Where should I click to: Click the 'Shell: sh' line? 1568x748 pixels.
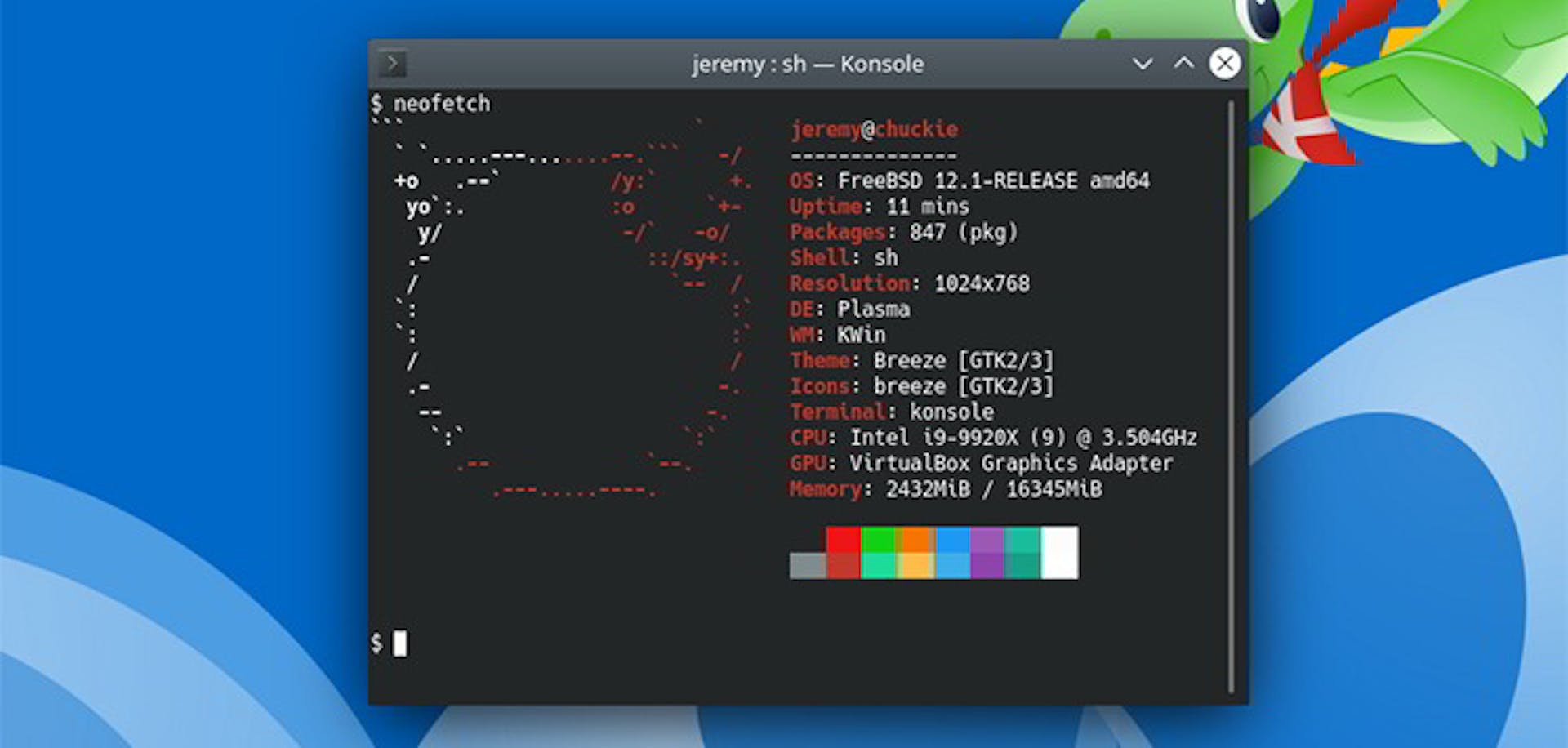point(844,257)
